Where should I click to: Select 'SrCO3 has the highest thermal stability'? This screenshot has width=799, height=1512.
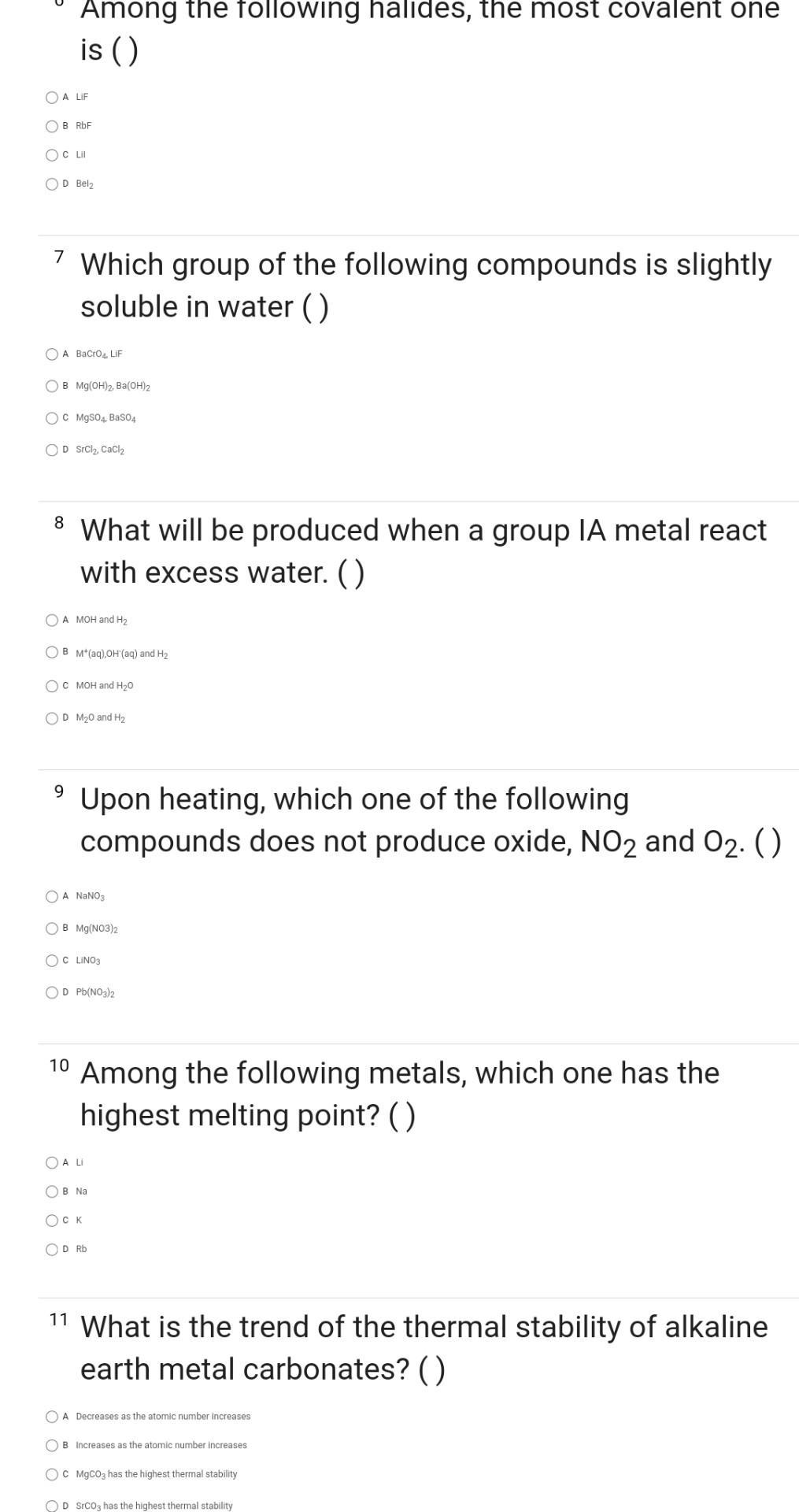(52, 1506)
